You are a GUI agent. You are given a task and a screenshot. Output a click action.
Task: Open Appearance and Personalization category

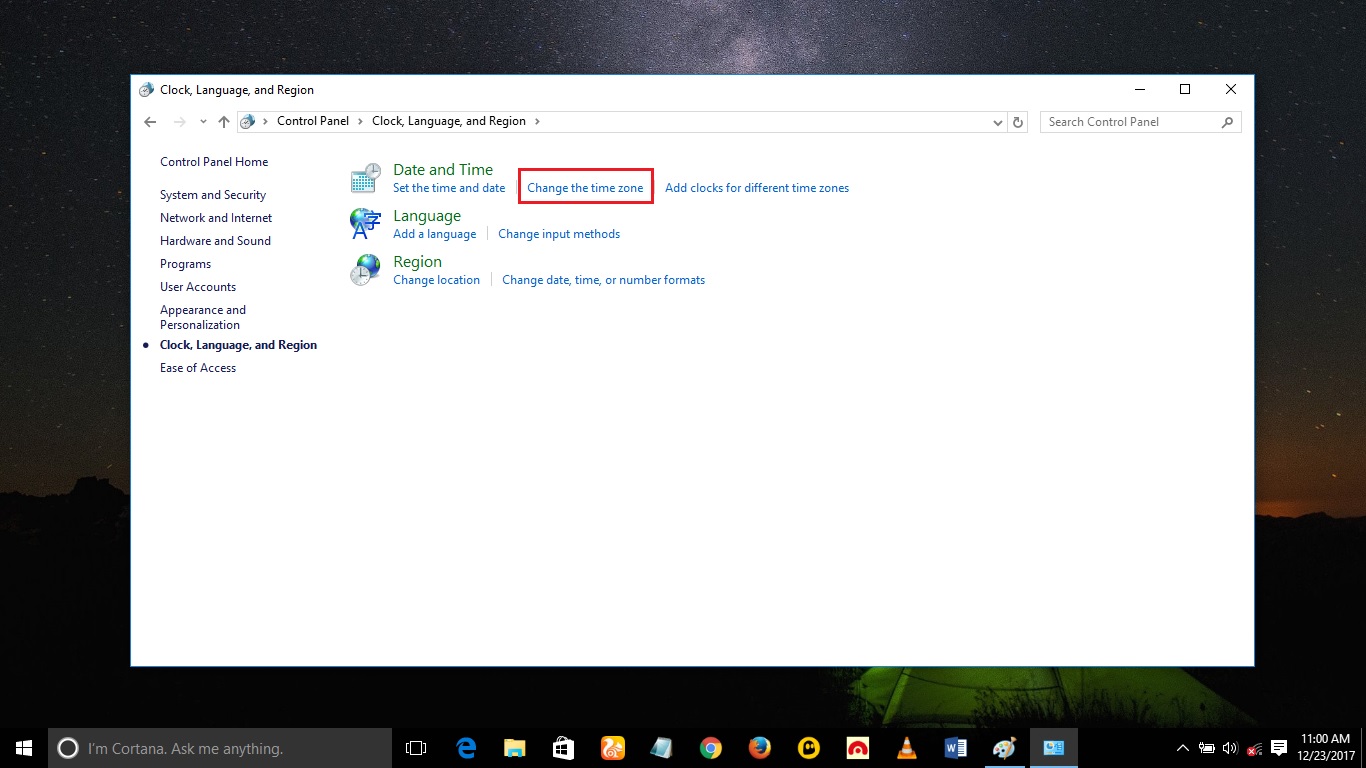coord(203,317)
